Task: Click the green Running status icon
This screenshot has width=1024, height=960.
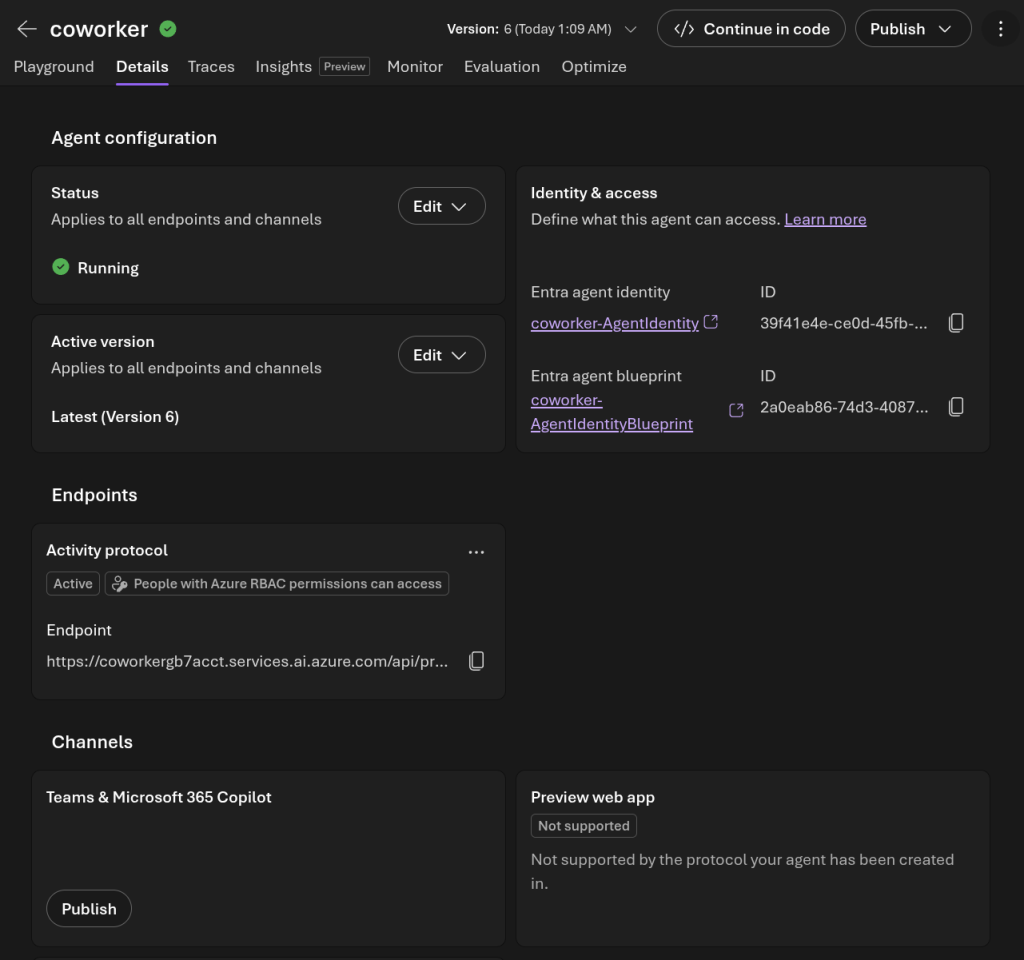Action: 61,267
